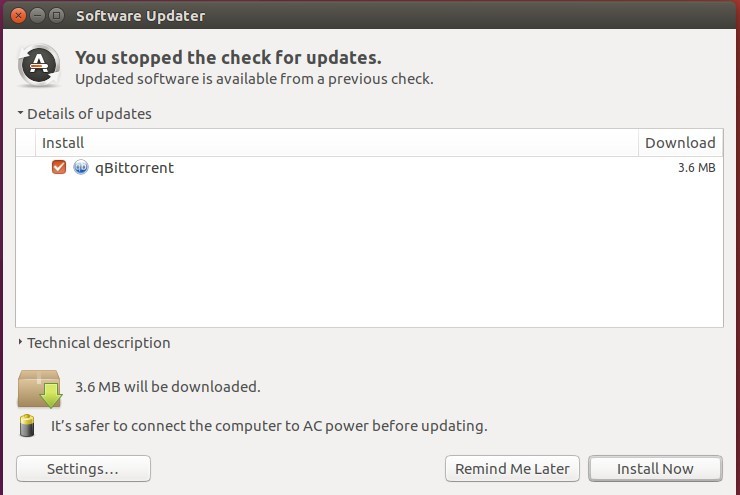
Task: Click the Software Updater title bar text
Action: coord(141,16)
